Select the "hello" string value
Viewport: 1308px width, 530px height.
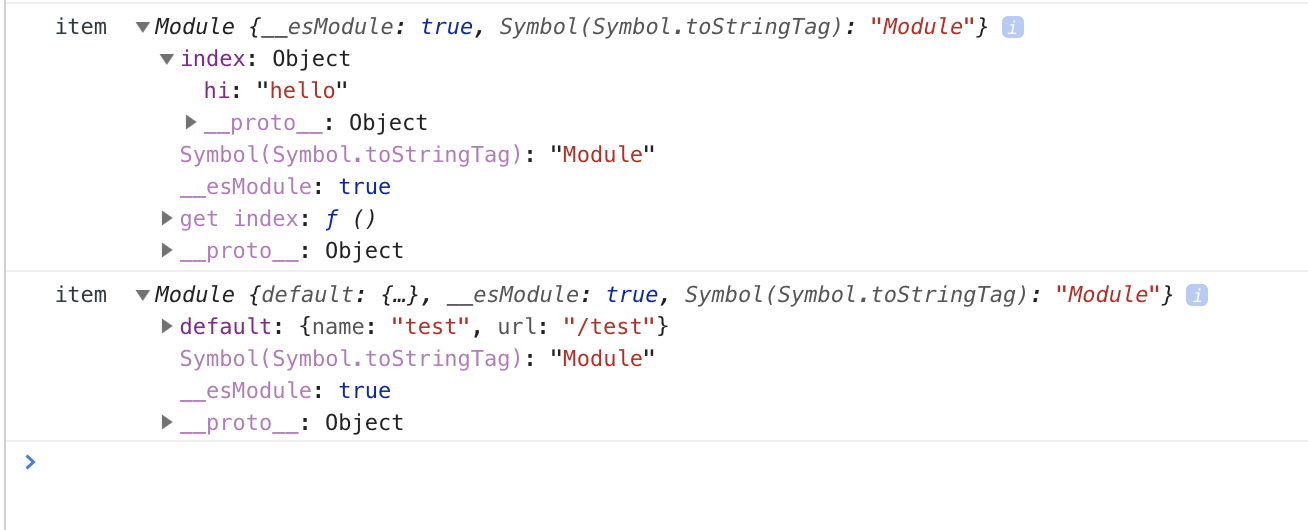click(302, 91)
